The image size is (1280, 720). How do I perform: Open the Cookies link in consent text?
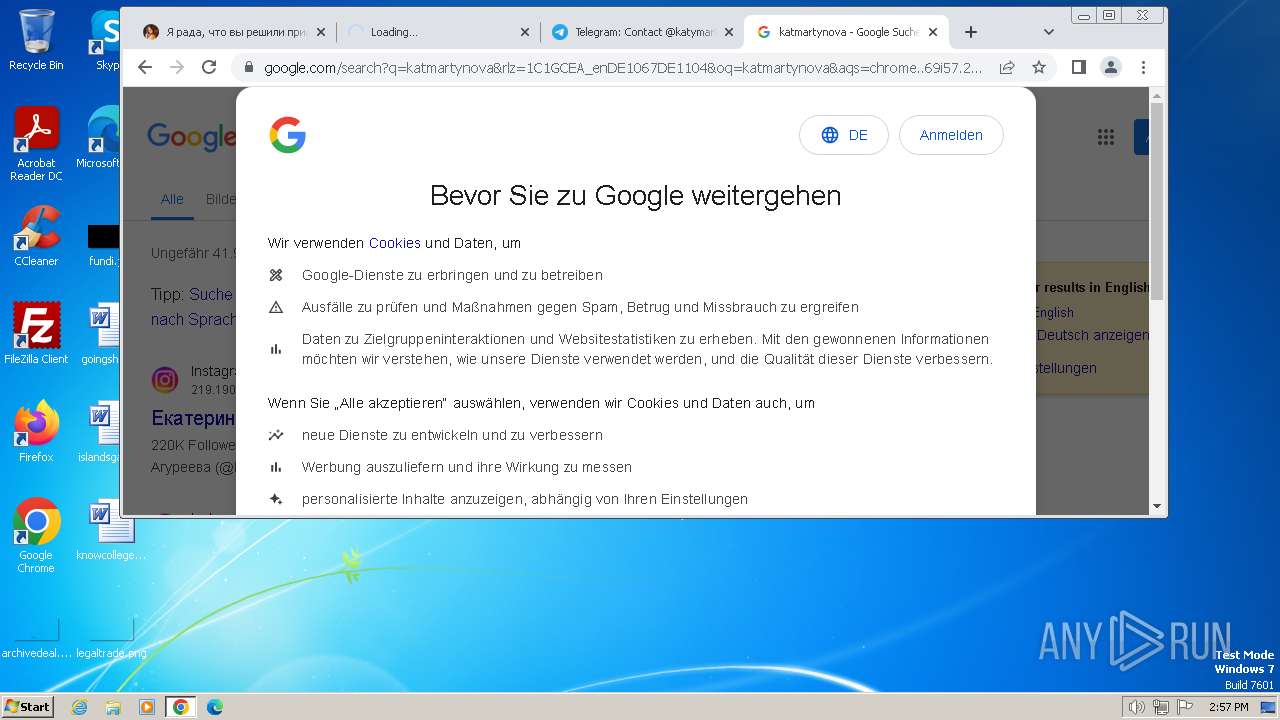coord(395,243)
